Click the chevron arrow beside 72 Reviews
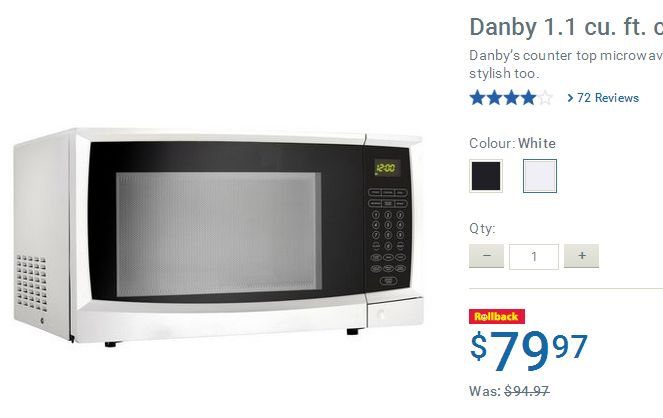Viewport: 663px width, 418px height. (x=570, y=98)
